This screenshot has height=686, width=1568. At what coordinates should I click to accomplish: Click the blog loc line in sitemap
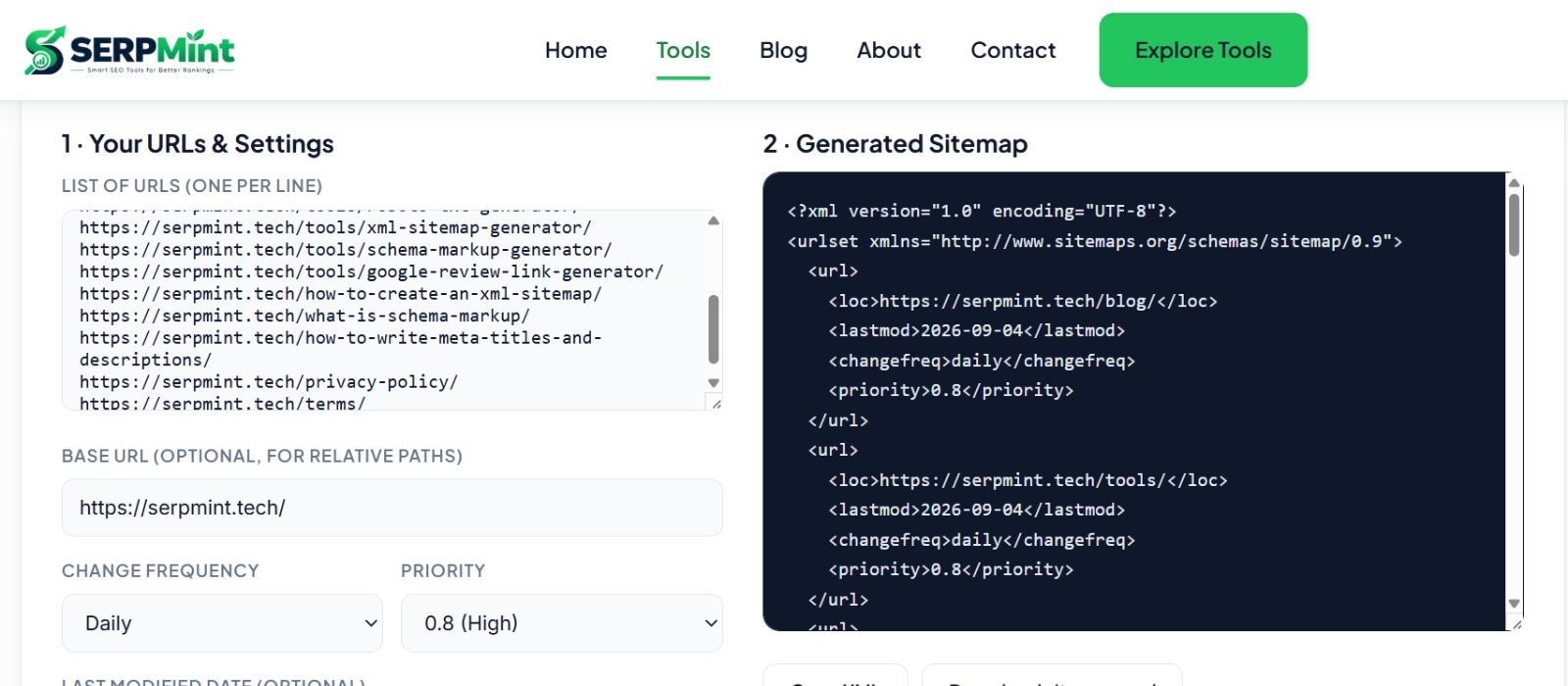click(1023, 301)
